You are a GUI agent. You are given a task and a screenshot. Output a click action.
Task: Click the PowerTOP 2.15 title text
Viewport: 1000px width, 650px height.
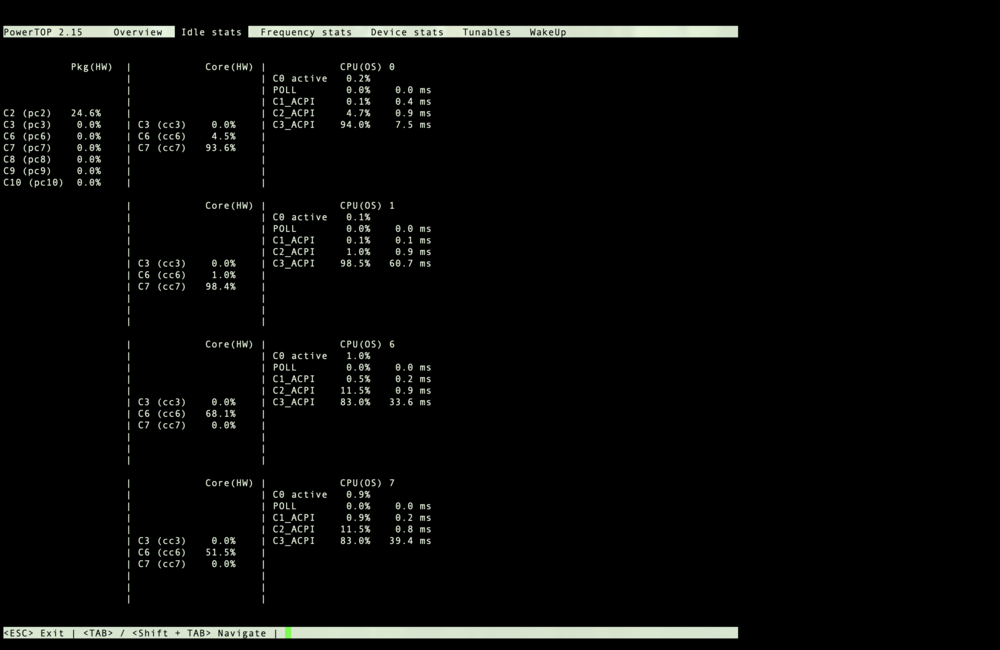[43, 32]
